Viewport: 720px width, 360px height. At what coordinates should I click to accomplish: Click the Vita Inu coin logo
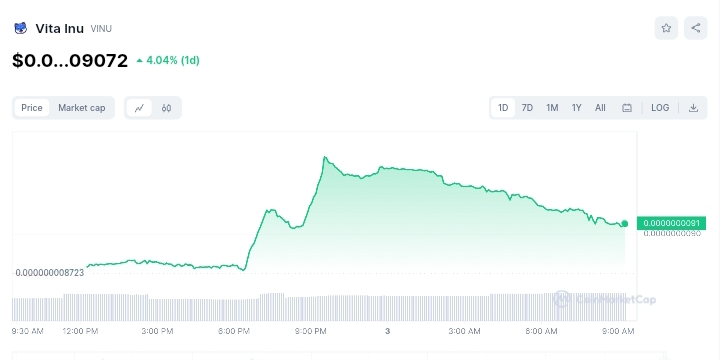(21, 28)
